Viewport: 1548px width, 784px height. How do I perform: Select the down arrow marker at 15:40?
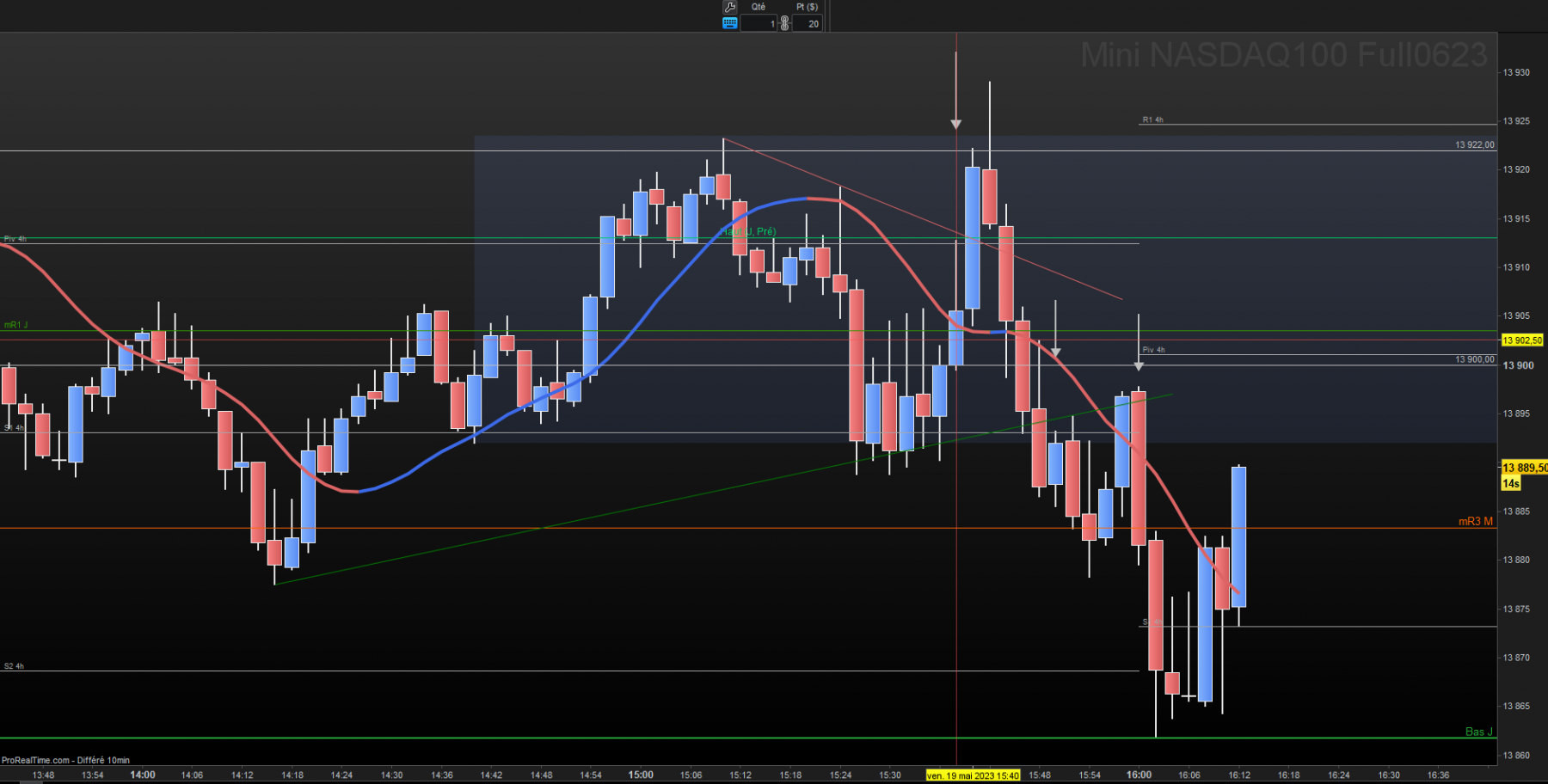tap(956, 124)
